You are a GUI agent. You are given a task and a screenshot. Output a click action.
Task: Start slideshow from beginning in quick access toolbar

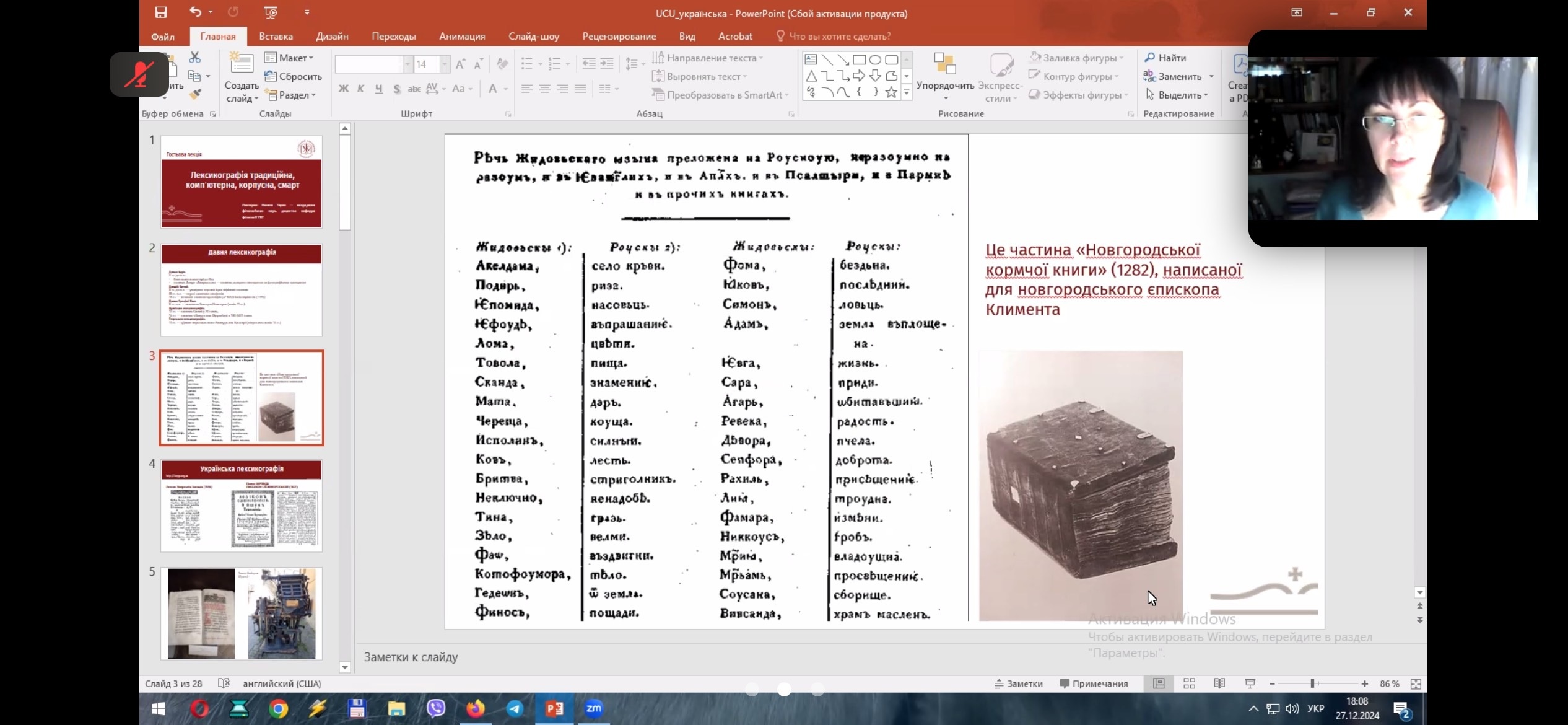pos(271,12)
